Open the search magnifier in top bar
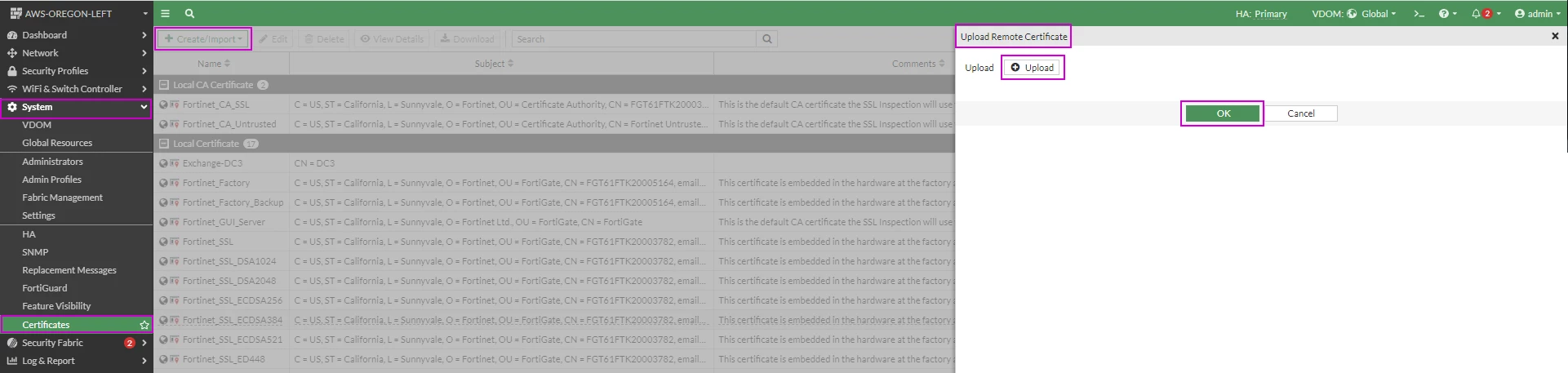The height and width of the screenshot is (373, 1568). tap(189, 13)
